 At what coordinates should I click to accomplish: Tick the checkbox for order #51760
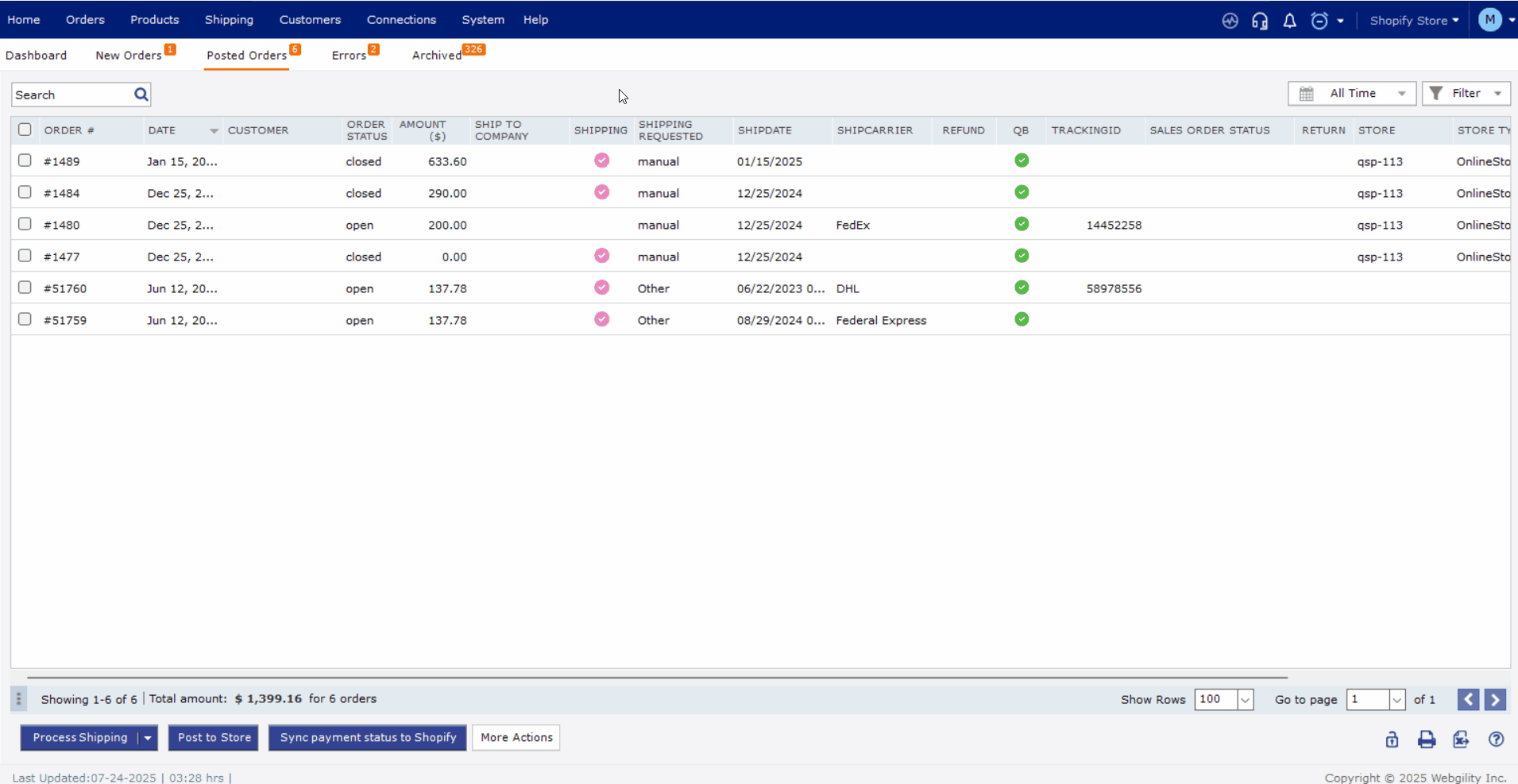(25, 288)
